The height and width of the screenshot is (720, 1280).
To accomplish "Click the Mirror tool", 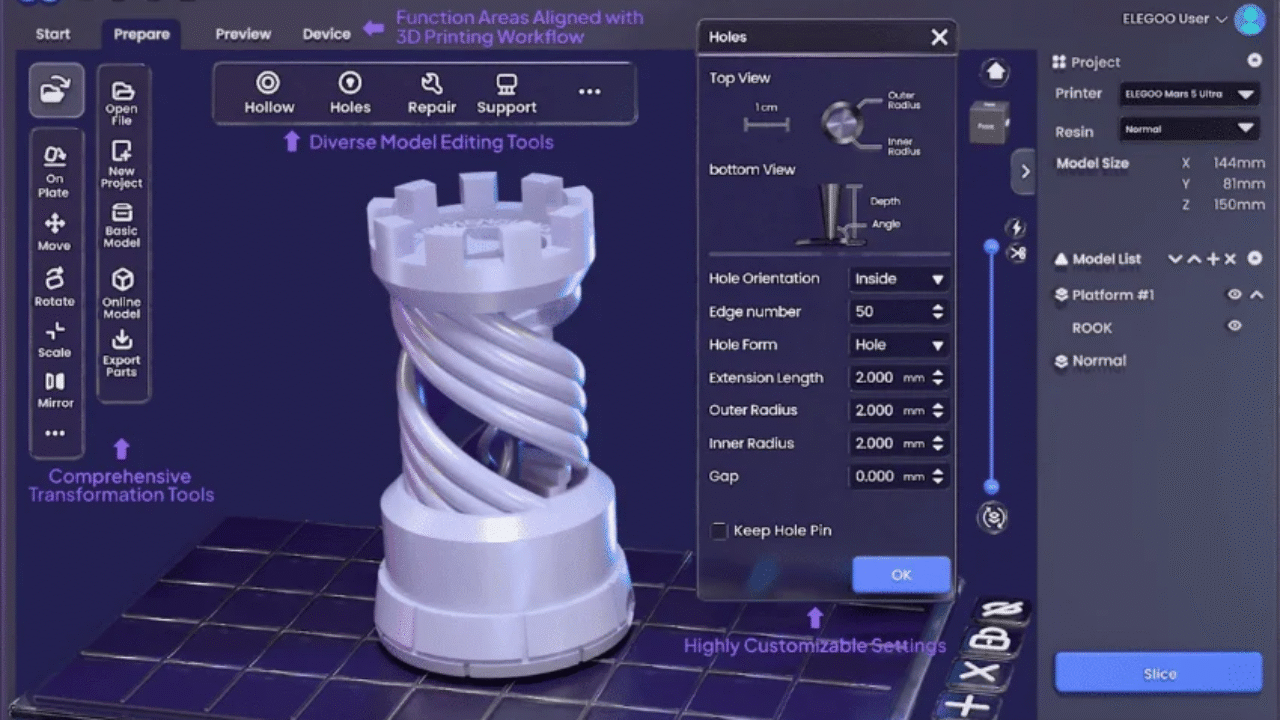I will coord(55,389).
